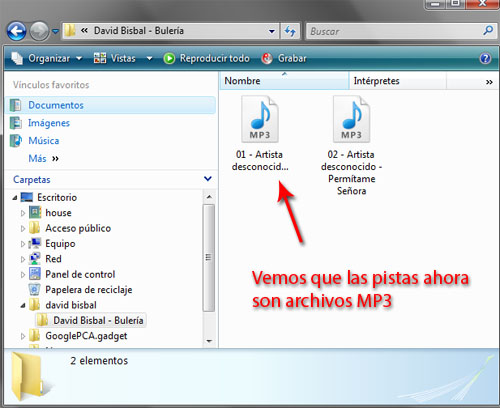Expand the Red tree node

[23, 259]
